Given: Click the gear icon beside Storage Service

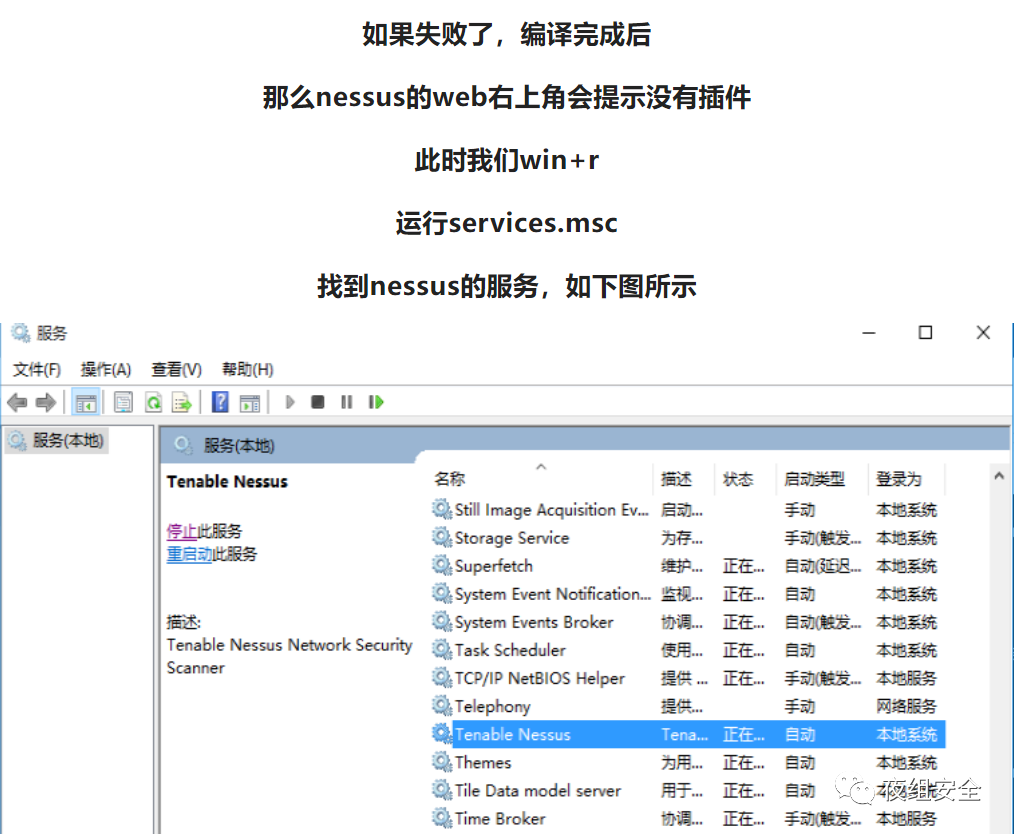Looking at the screenshot, I should click(442, 537).
